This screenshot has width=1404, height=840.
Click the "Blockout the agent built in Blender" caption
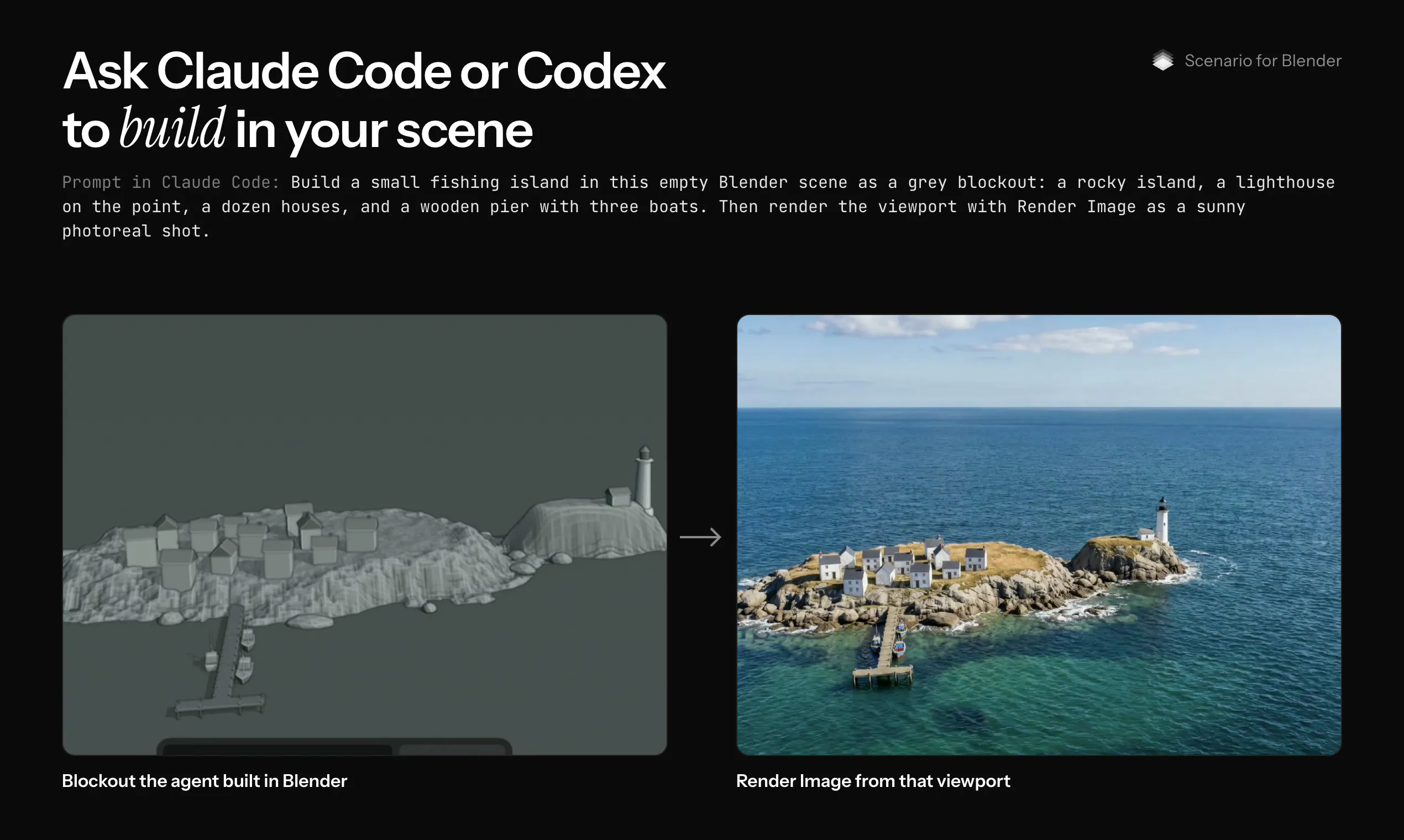click(205, 781)
